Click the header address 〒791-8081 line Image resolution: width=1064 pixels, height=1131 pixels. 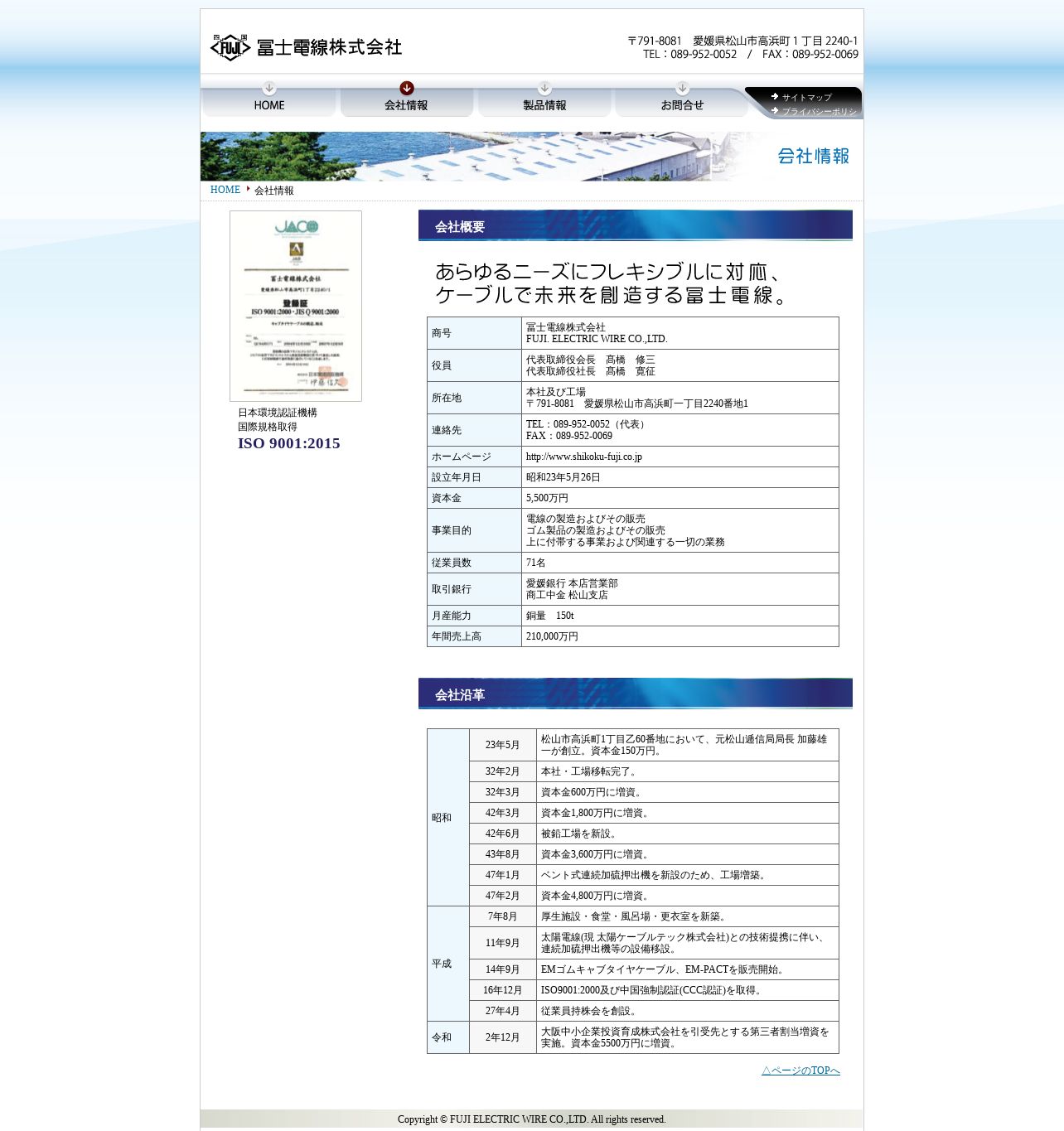coord(742,41)
